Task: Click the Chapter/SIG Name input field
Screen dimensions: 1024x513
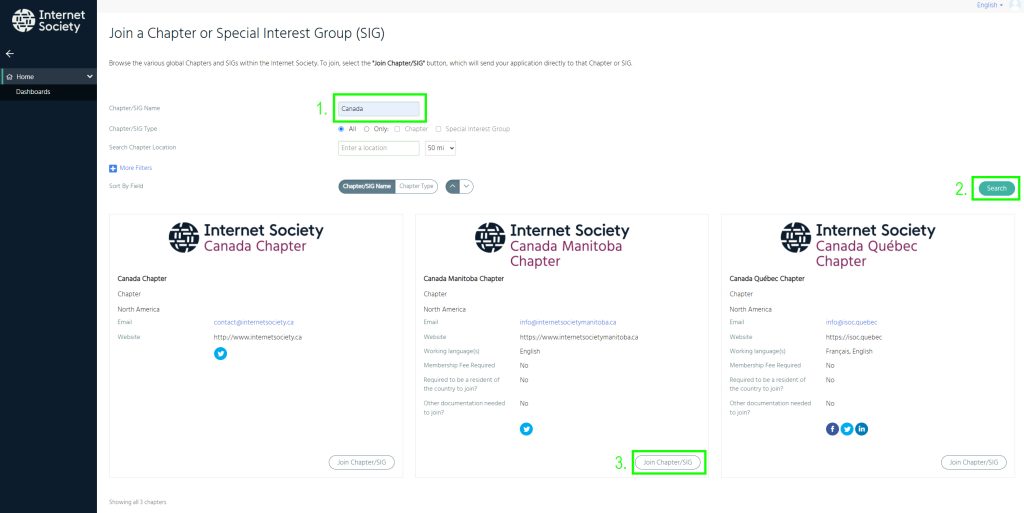Action: coord(379,108)
